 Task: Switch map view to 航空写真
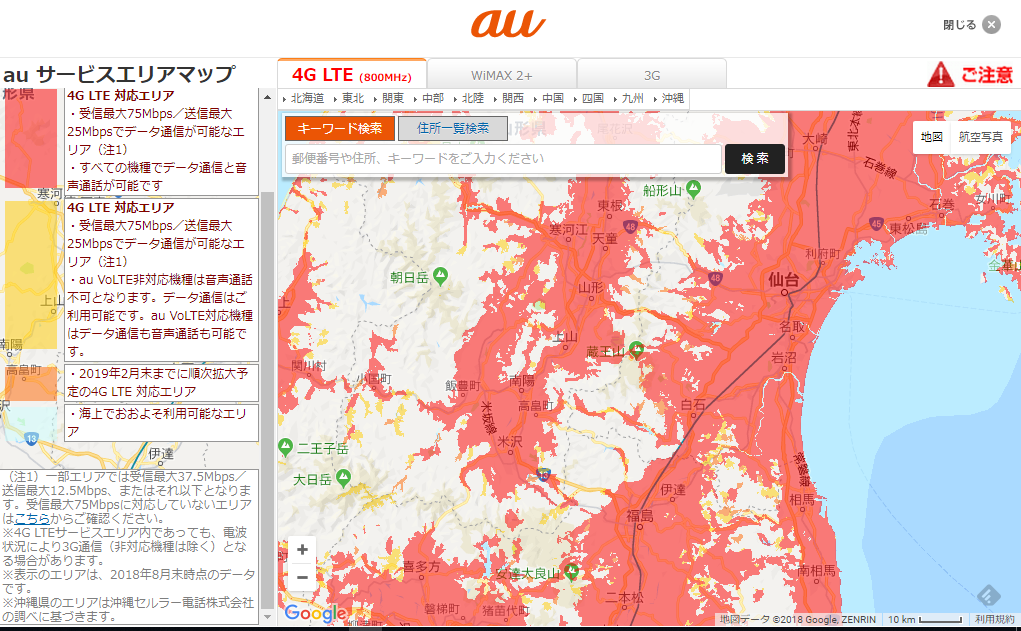pyautogui.click(x=981, y=137)
